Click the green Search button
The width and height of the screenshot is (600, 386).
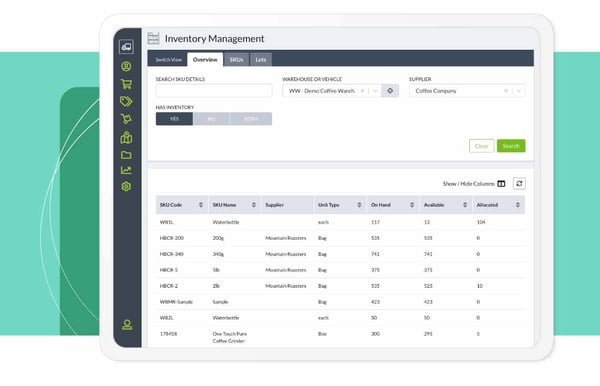point(511,146)
